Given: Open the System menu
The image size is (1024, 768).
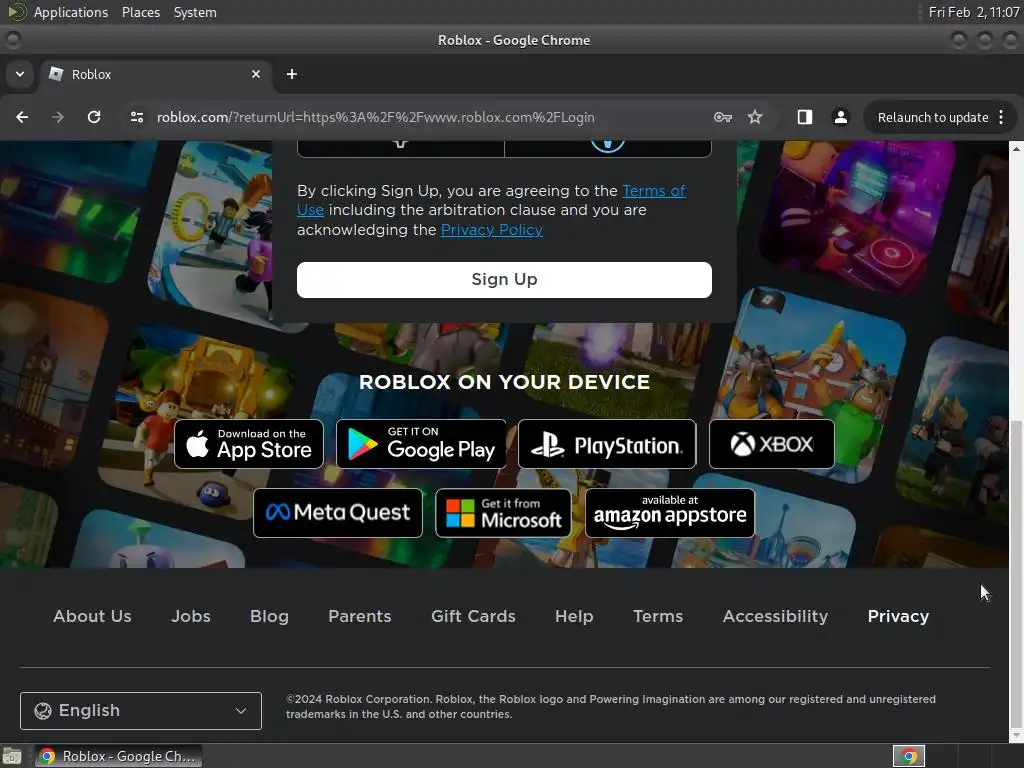Looking at the screenshot, I should [x=195, y=12].
